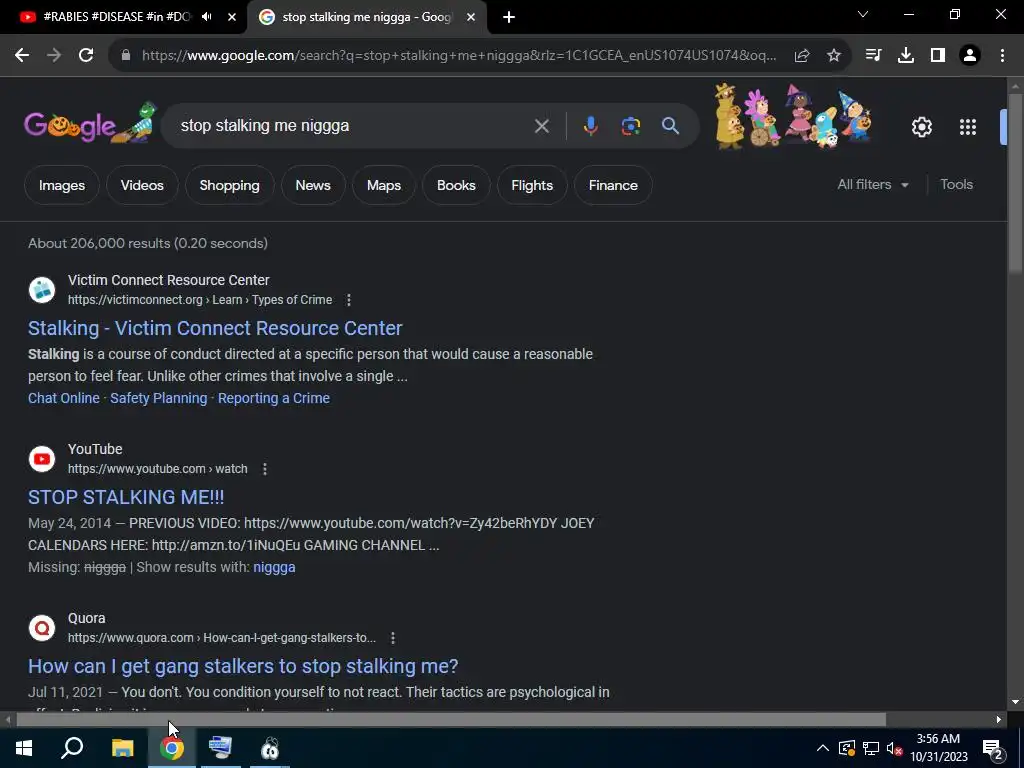Open the gang stalkers Quora result
The height and width of the screenshot is (768, 1024).
pos(243,666)
